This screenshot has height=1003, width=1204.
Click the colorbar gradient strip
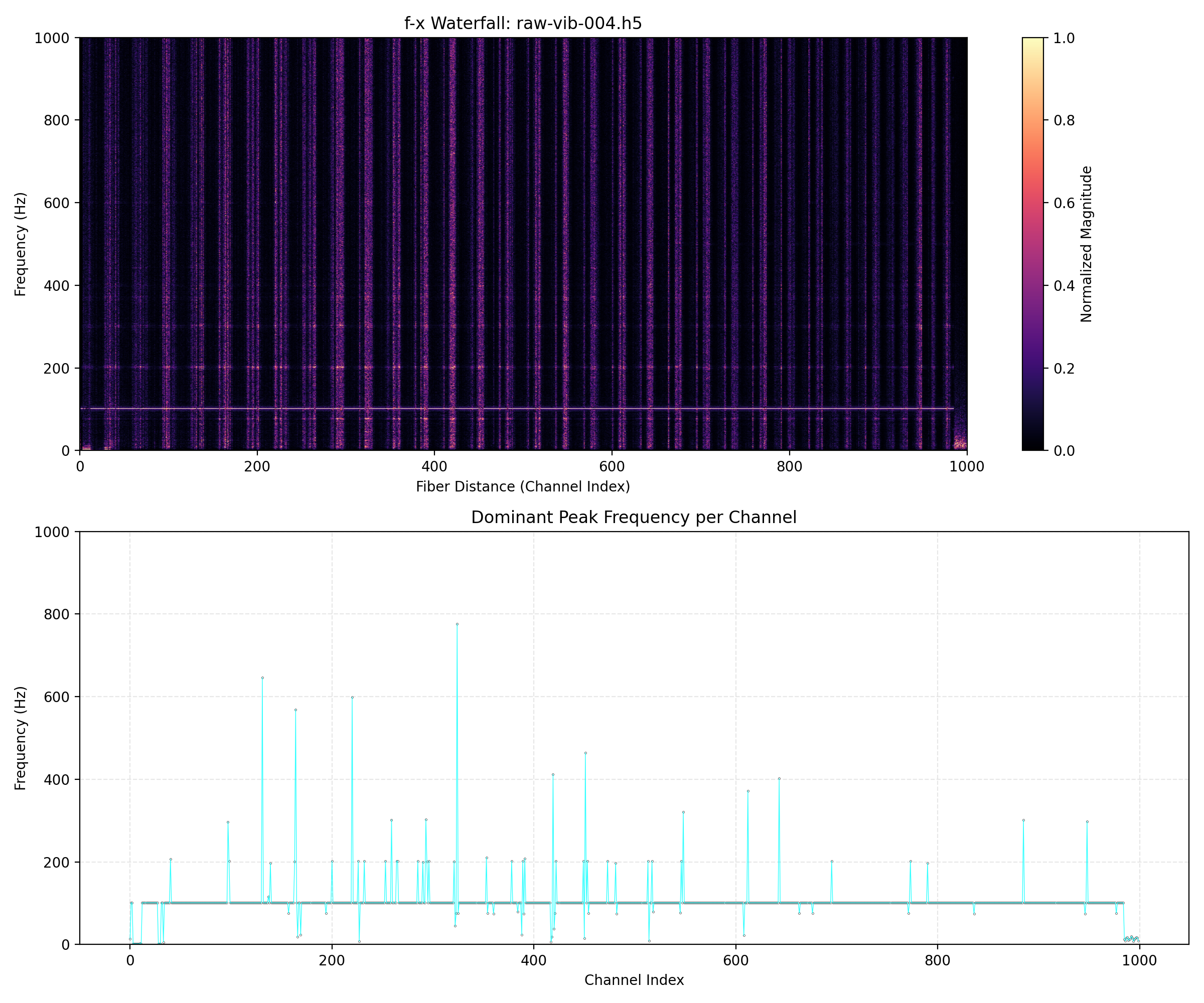click(x=1032, y=244)
